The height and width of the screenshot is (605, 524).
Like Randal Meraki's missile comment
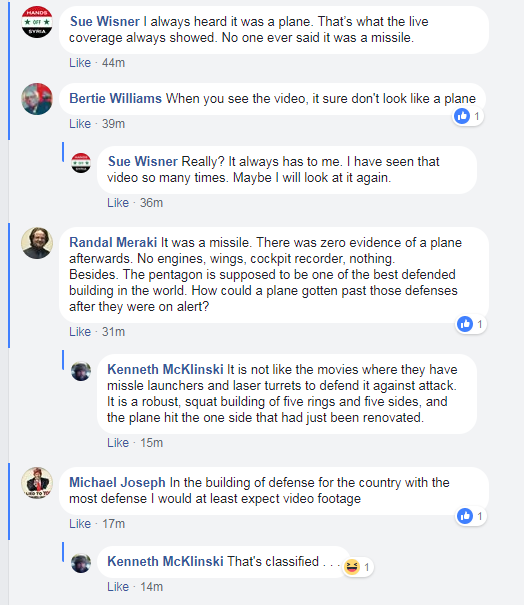point(80,332)
